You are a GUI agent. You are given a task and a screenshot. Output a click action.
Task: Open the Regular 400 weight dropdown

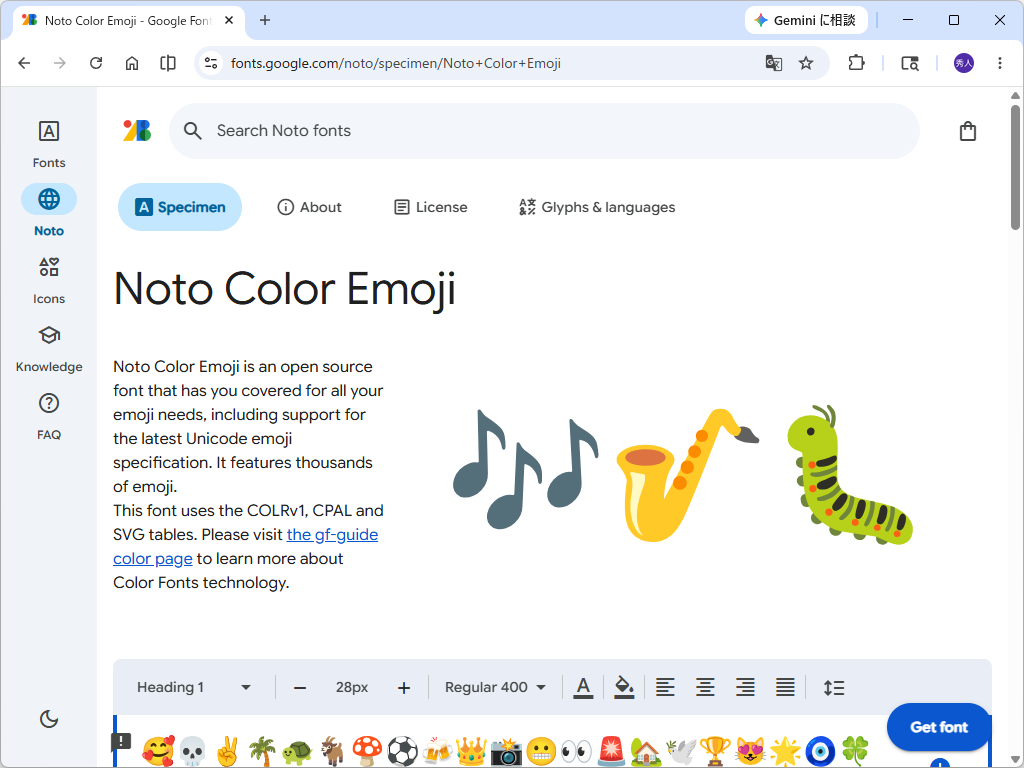(x=495, y=687)
